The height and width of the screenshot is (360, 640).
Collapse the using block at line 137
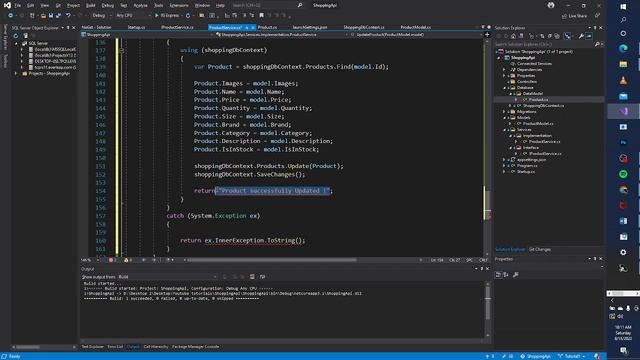coord(121,50)
